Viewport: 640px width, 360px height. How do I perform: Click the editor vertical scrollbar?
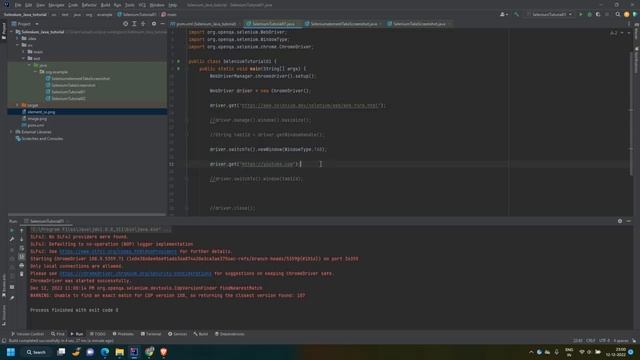click(x=631, y=114)
